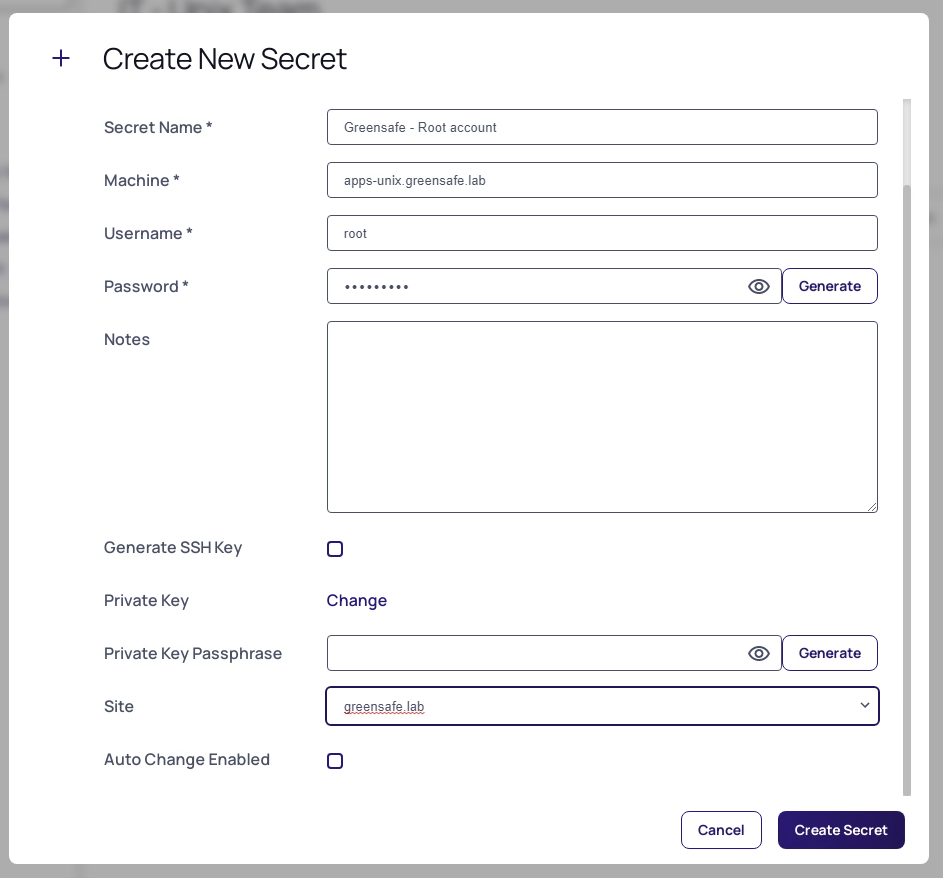Cancel the new secret dialog
The width and height of the screenshot is (943, 878).
pyautogui.click(x=720, y=830)
